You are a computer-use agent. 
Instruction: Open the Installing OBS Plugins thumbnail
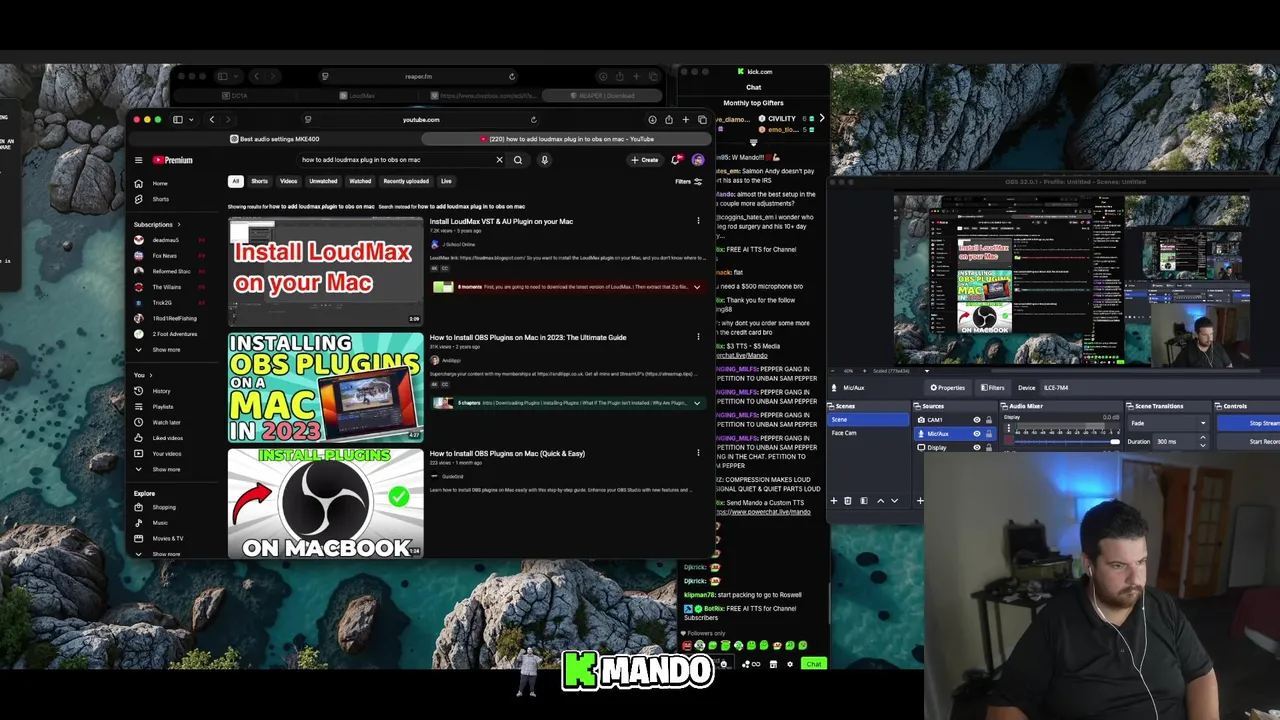click(x=325, y=387)
